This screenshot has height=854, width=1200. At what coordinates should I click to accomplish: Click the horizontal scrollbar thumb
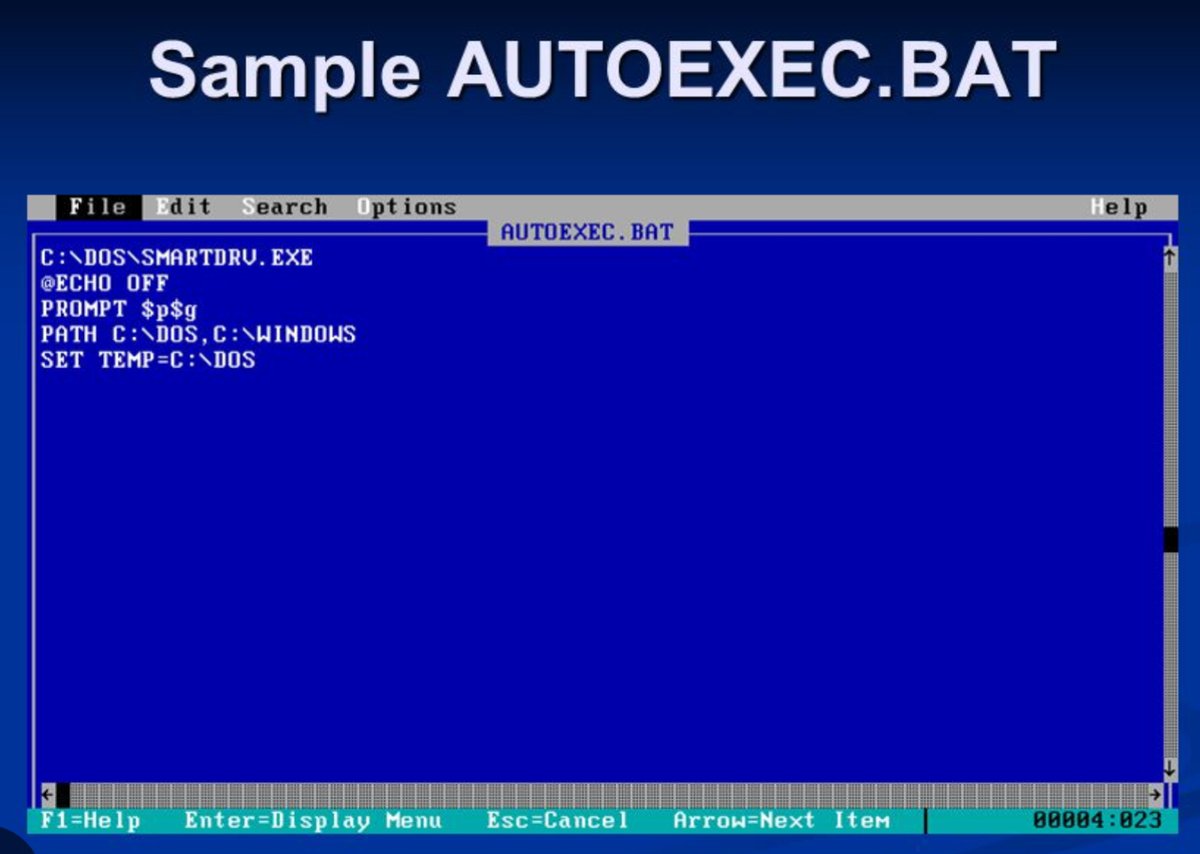[x=63, y=795]
